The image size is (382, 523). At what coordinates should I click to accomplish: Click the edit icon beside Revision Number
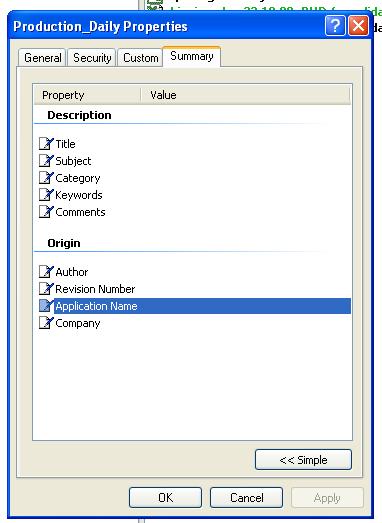(x=46, y=289)
